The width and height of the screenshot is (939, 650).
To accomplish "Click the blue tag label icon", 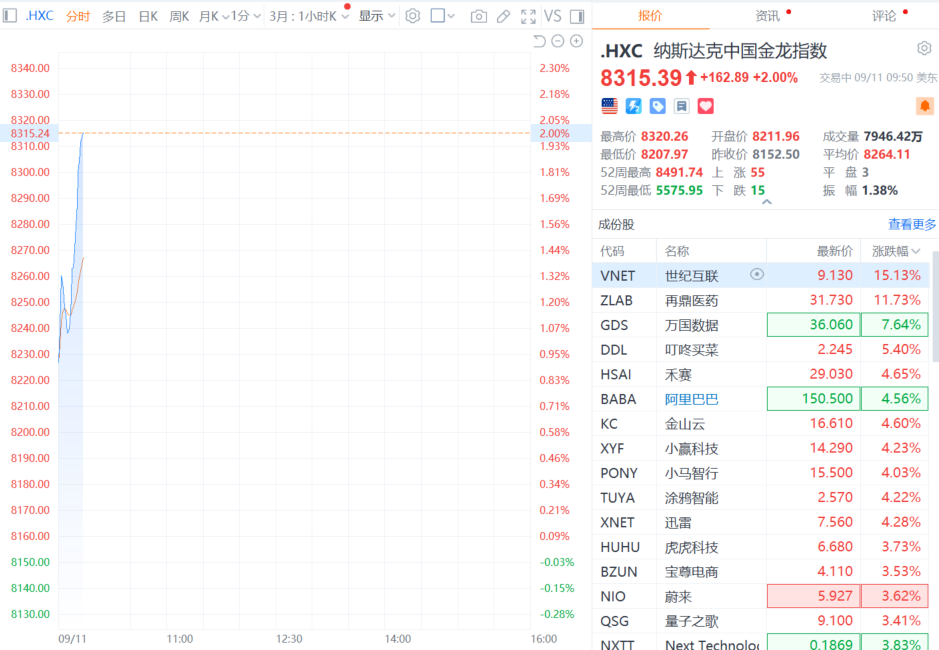I will click(658, 106).
